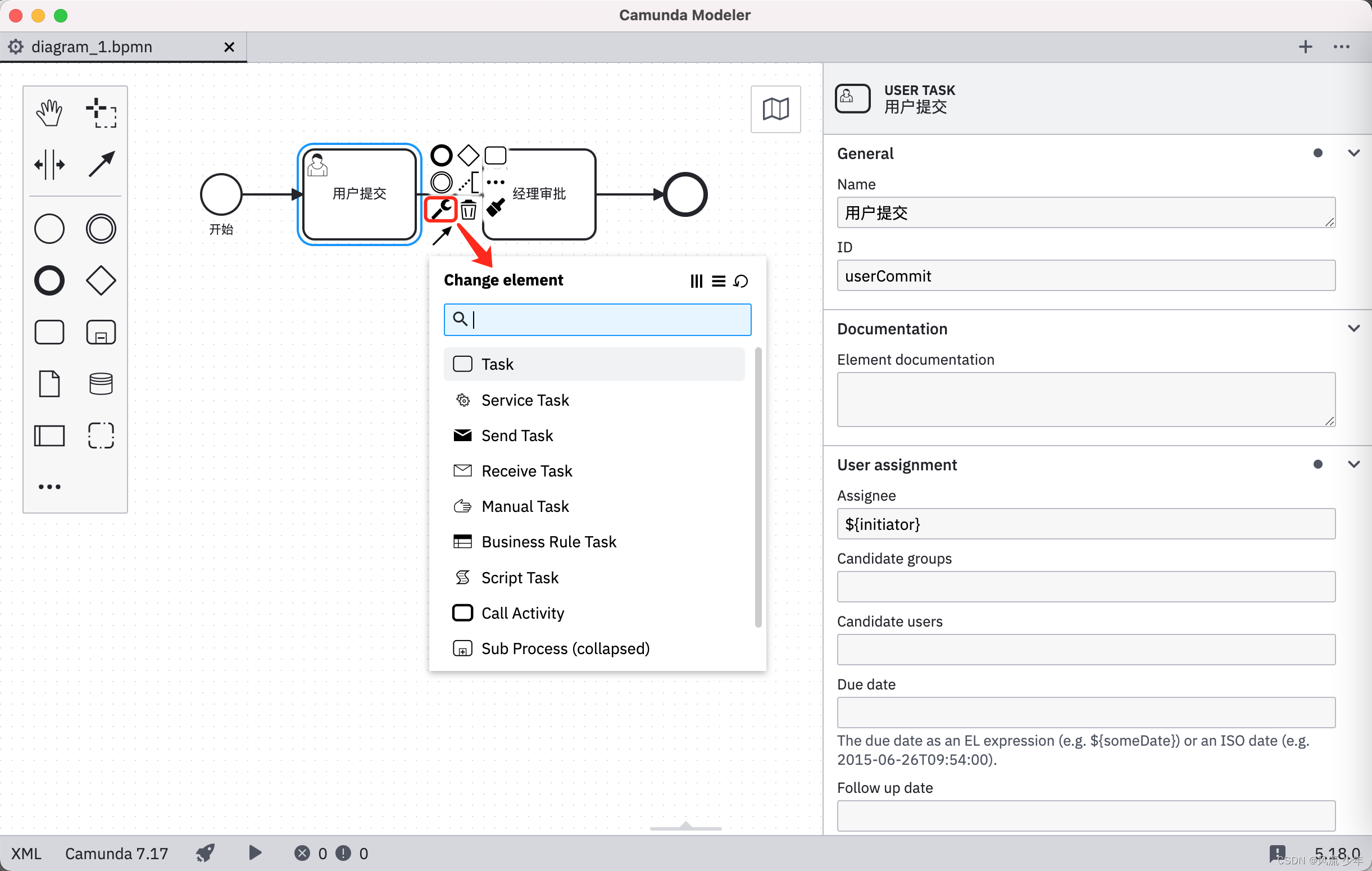Click the Due date field

[1085, 713]
